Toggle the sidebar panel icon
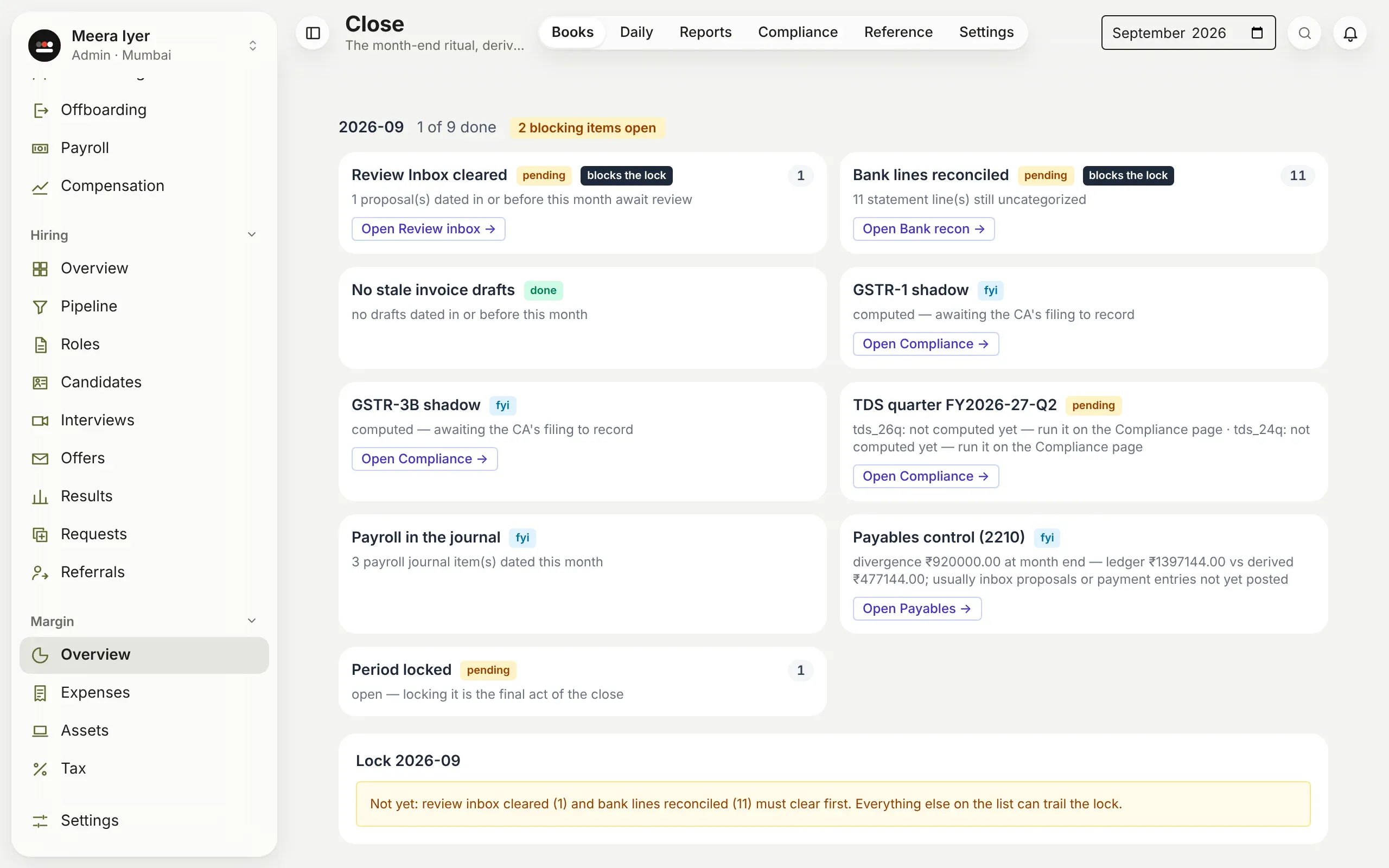 (x=313, y=33)
